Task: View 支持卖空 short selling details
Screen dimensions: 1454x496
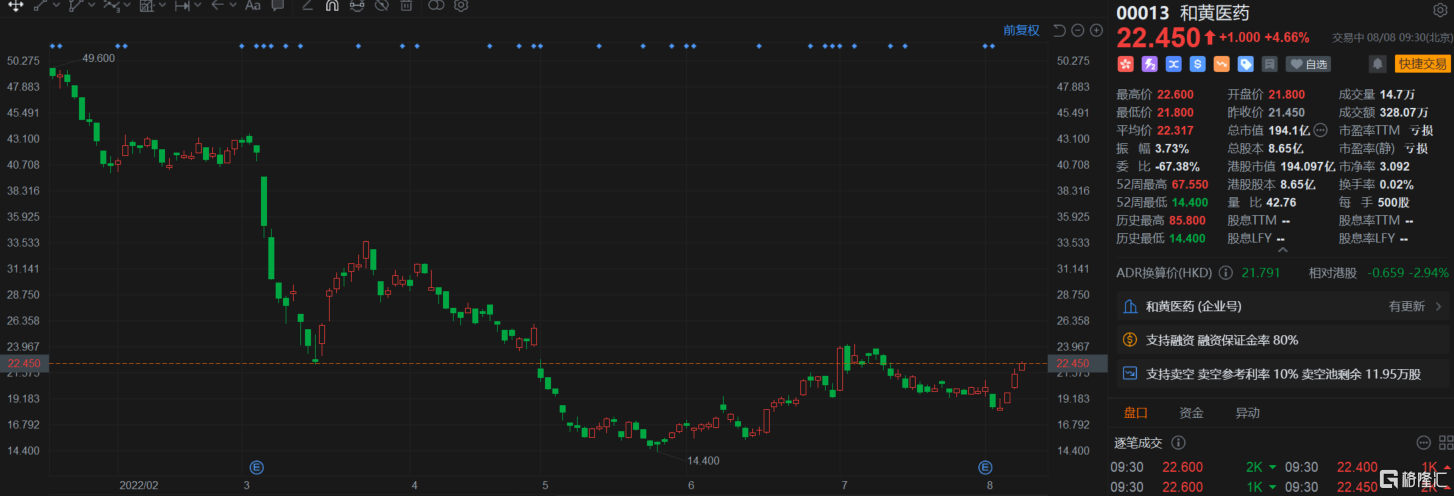Action: [1282, 373]
